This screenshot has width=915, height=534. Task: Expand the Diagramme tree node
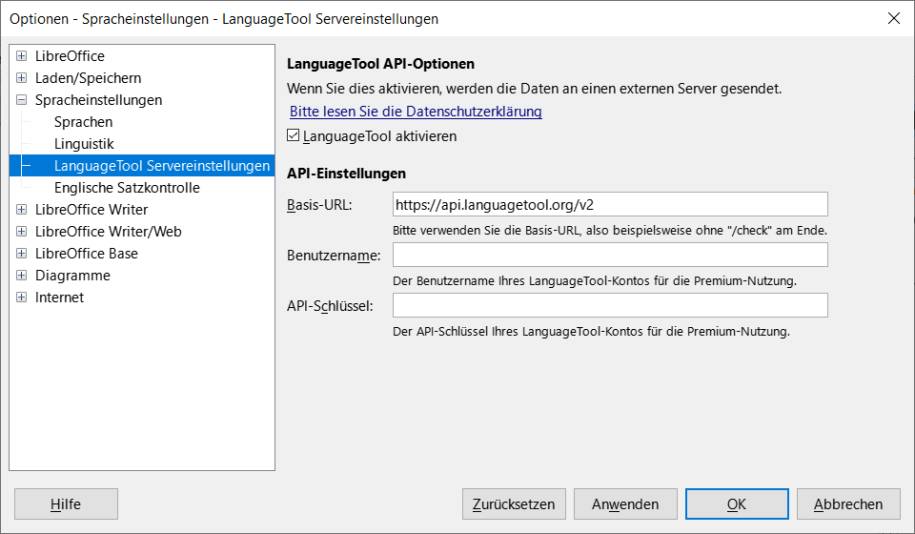coord(22,275)
